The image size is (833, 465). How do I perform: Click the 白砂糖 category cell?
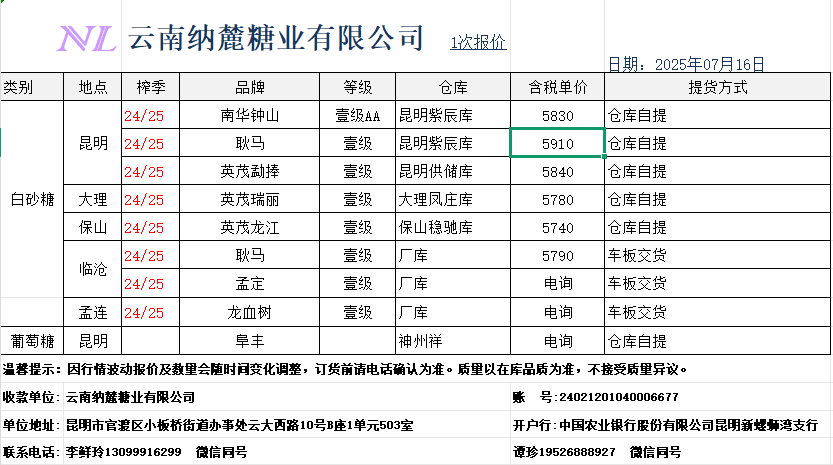point(32,199)
